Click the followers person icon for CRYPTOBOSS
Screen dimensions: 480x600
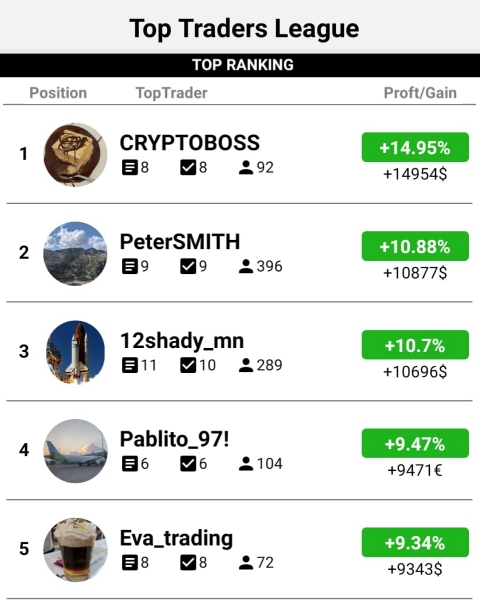click(x=246, y=168)
